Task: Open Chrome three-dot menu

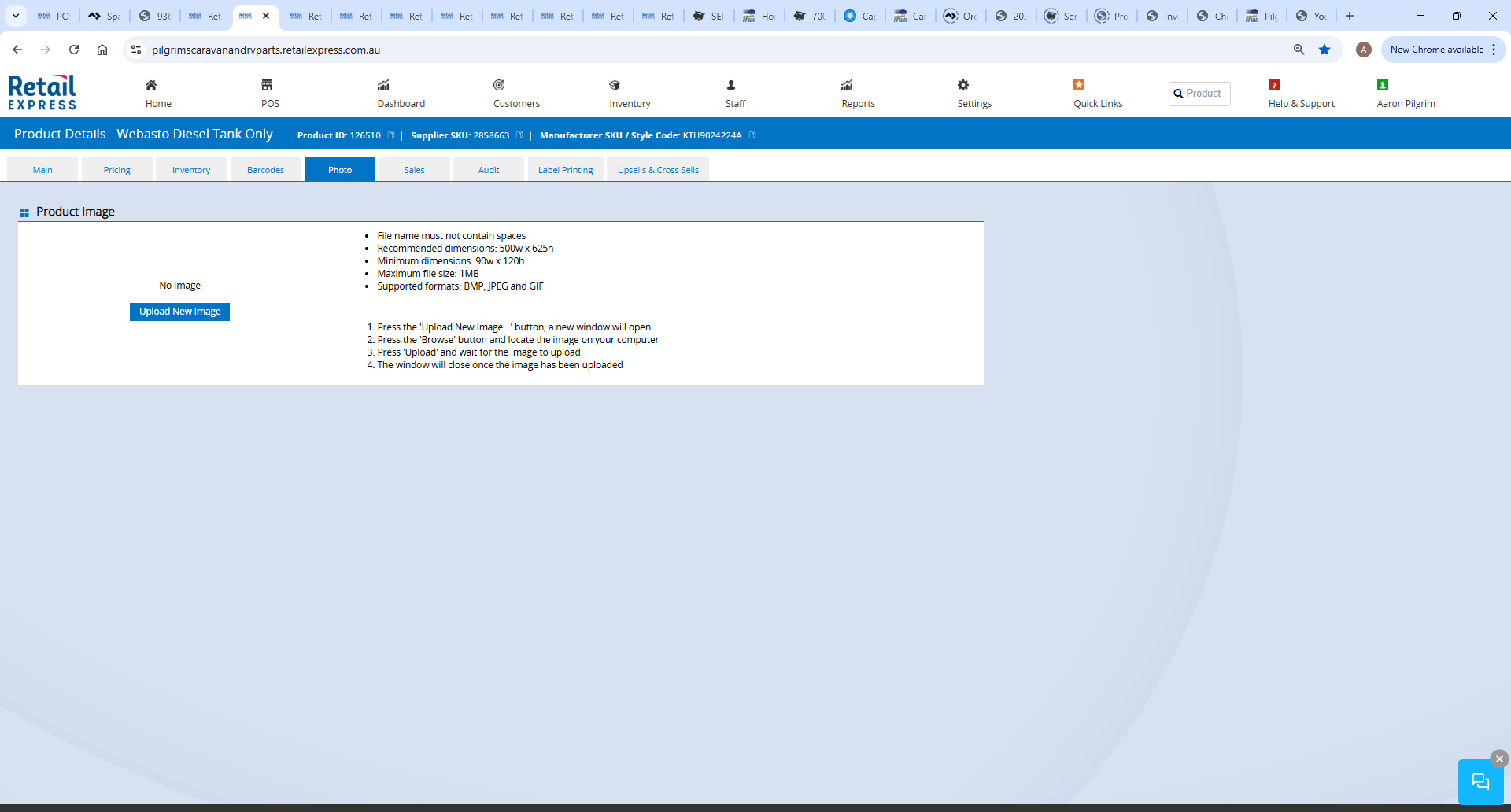Action: 1494,50
